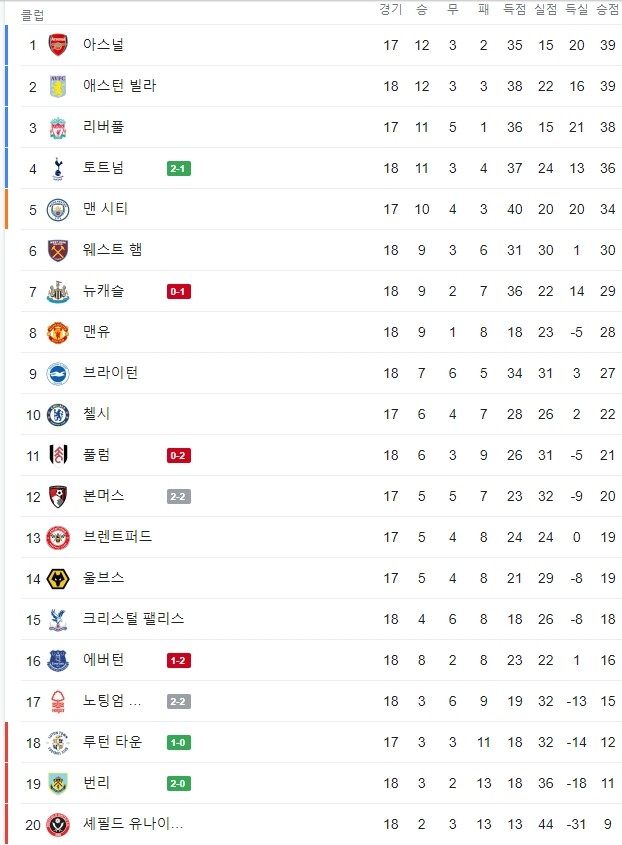Click the 브렌트퍼드 team name

117,537
